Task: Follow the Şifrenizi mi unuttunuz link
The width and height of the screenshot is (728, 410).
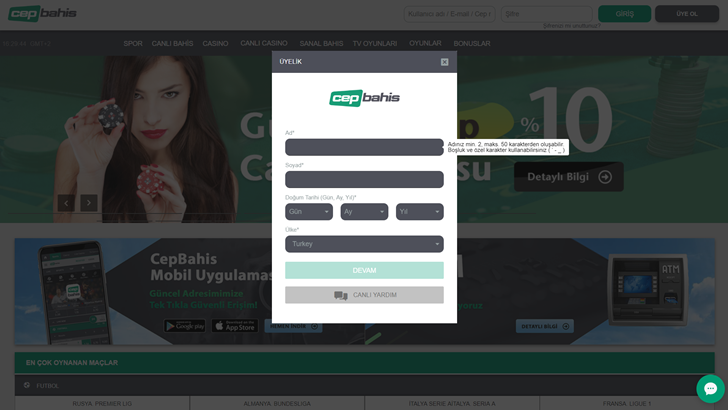Action: 572,26
